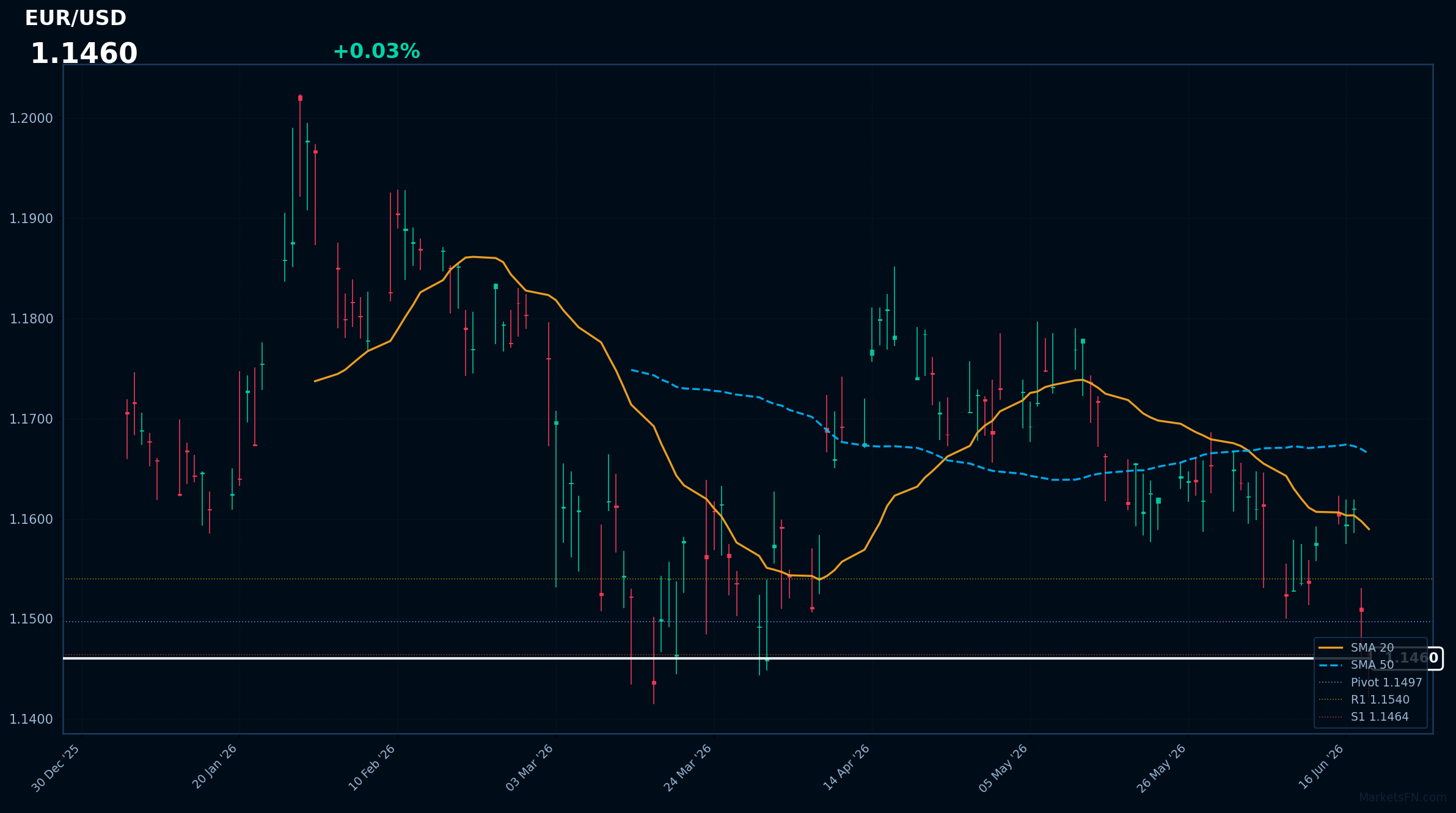Click the 1.1700 y-axis label
Screen dimensions: 1456x813
(x=31, y=419)
